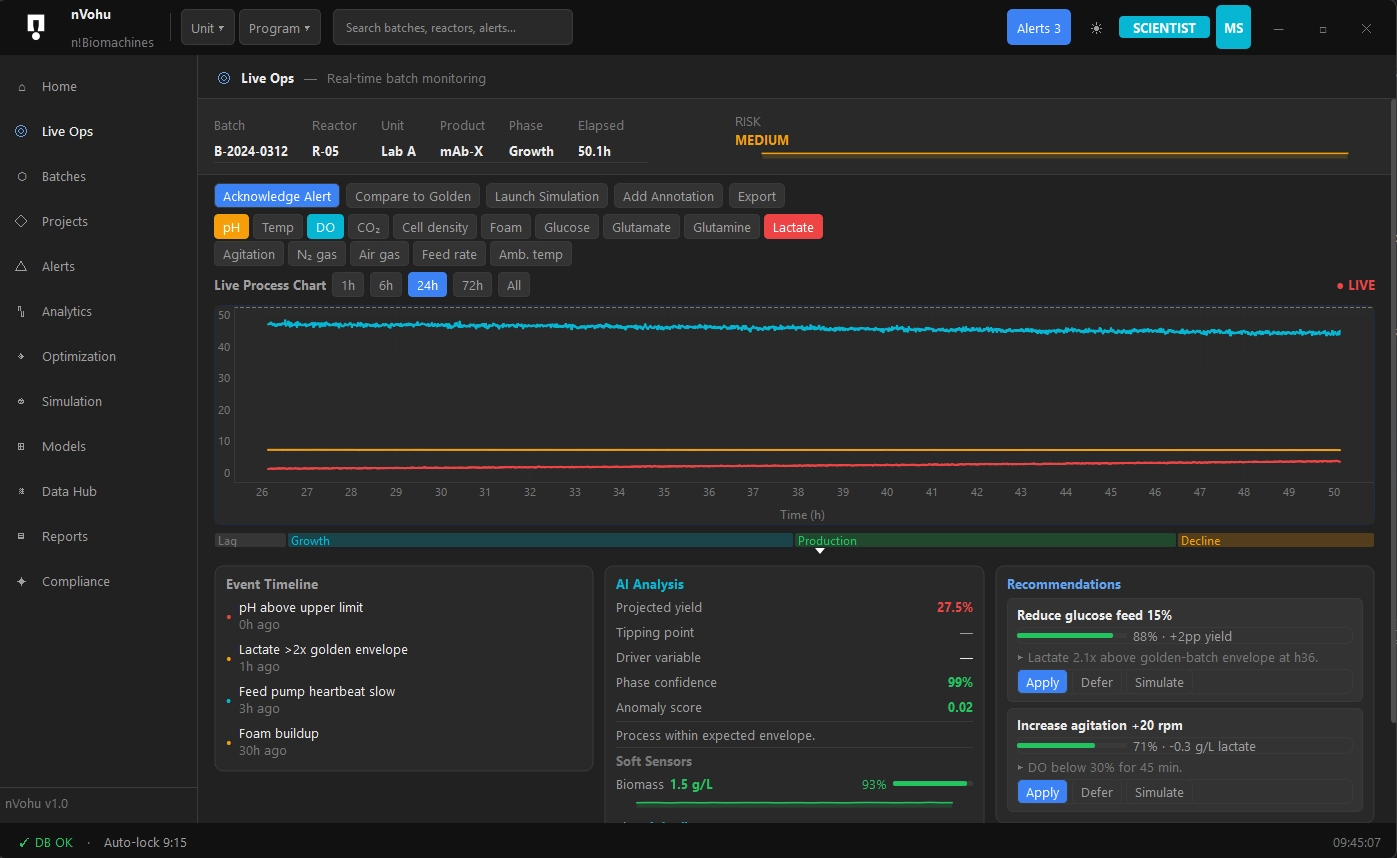Toggle the Amb. temp chip
Image resolution: width=1397 pixels, height=858 pixels.
[532, 254]
